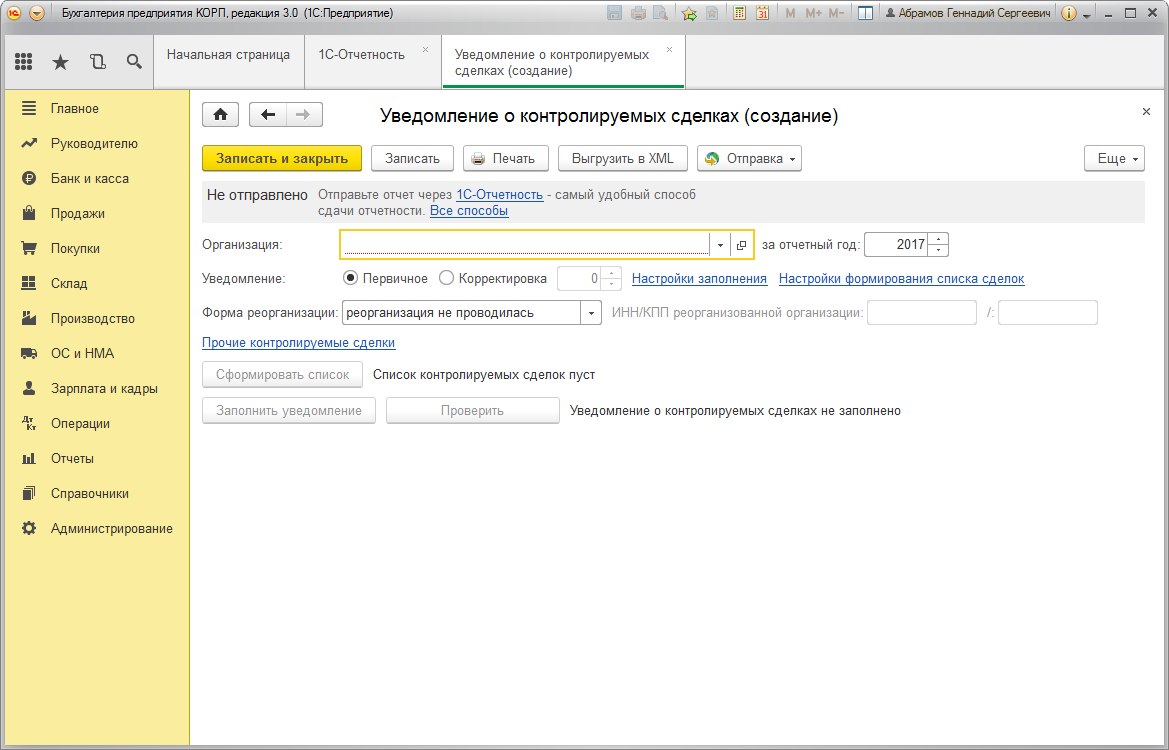
Task: Open the Организация field's open-form icon
Action: click(x=741, y=245)
